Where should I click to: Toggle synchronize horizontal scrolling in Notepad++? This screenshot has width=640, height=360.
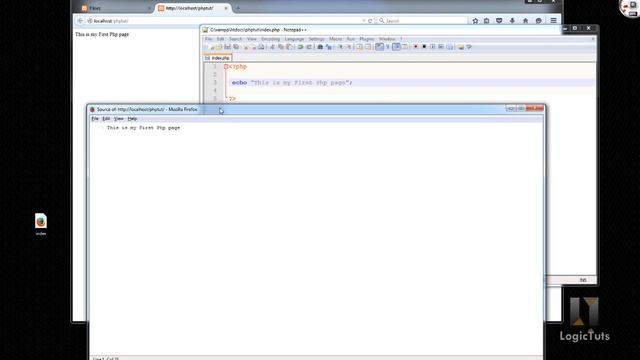tap(368, 47)
